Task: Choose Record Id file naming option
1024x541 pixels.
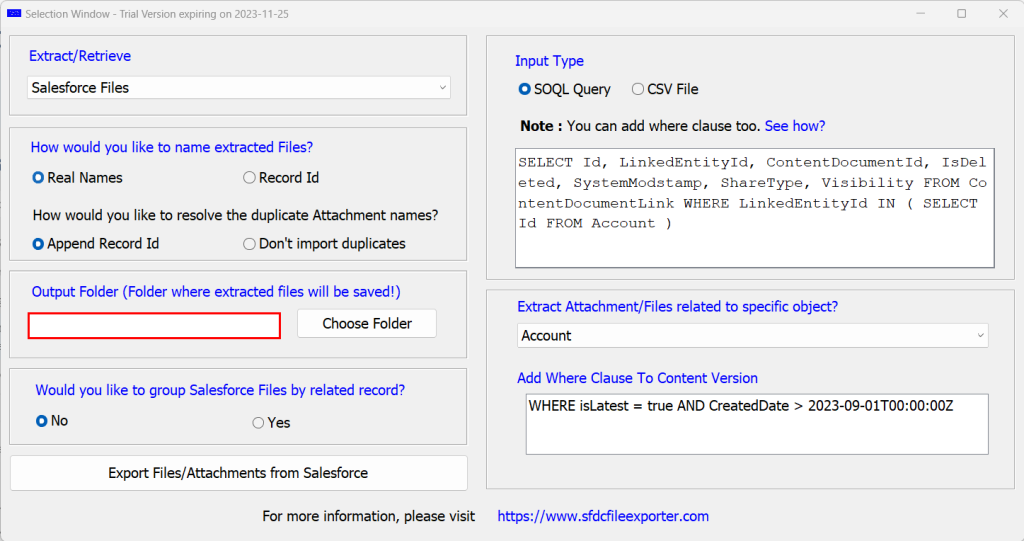Action: (250, 178)
